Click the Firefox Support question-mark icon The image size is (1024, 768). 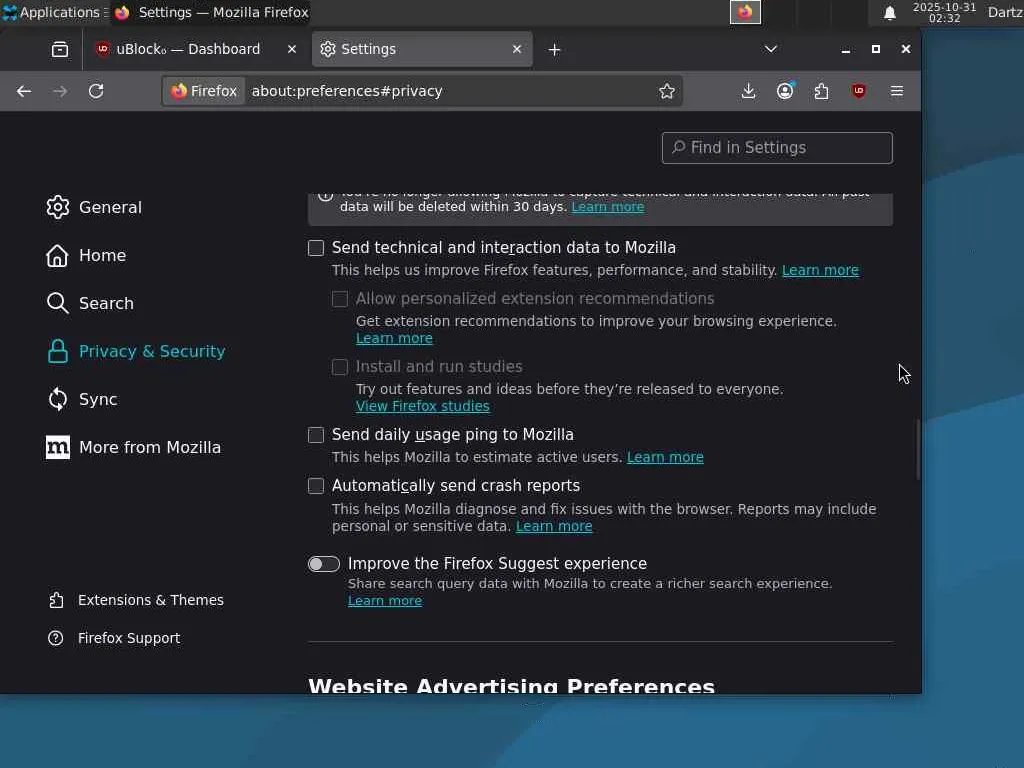pyautogui.click(x=56, y=638)
